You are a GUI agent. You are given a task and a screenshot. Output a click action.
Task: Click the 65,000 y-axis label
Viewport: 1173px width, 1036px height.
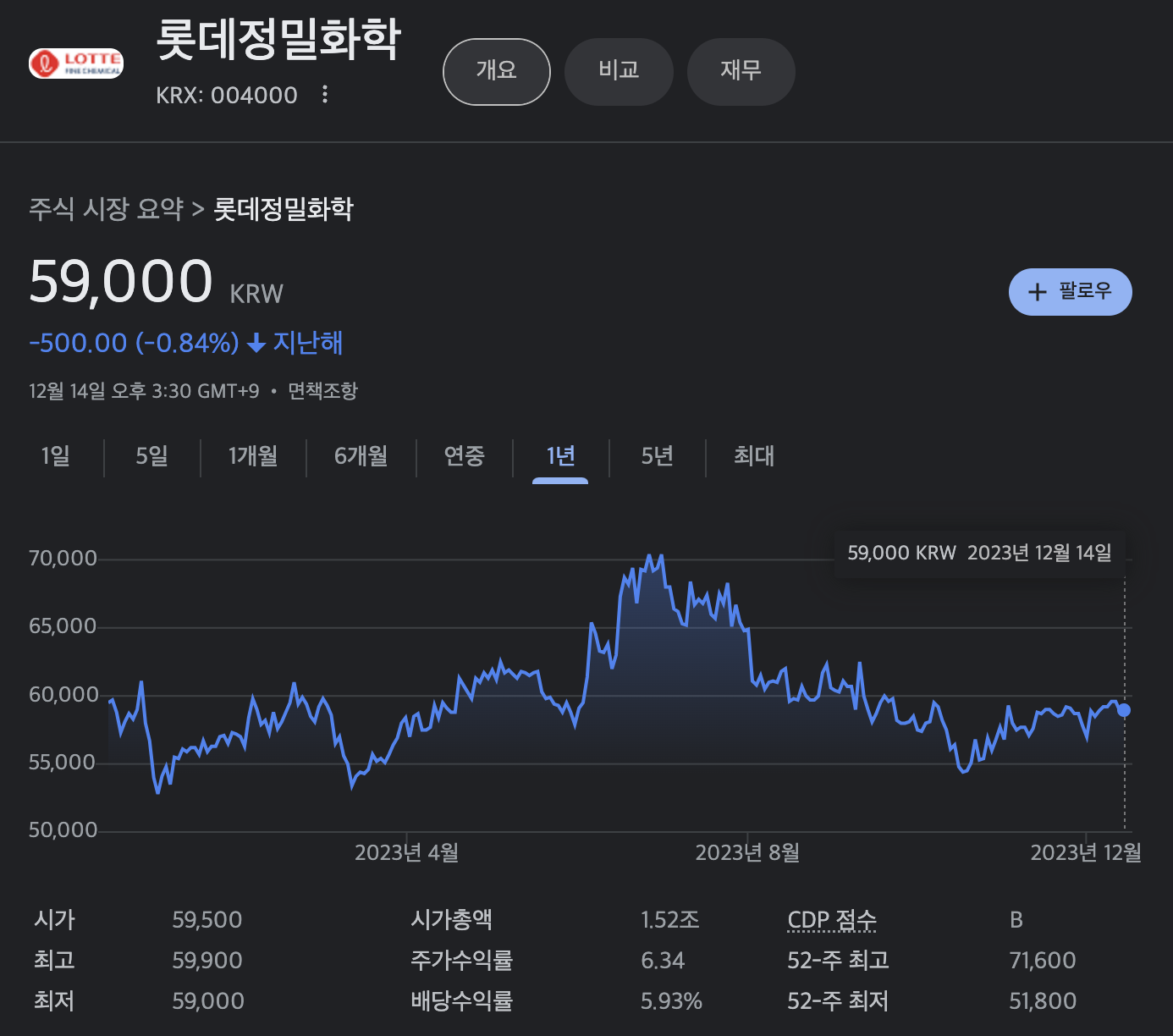[63, 626]
